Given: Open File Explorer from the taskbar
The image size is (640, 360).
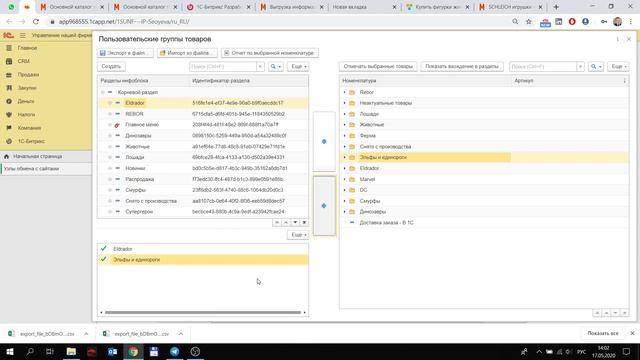Looking at the screenshot, I should [x=71, y=351].
